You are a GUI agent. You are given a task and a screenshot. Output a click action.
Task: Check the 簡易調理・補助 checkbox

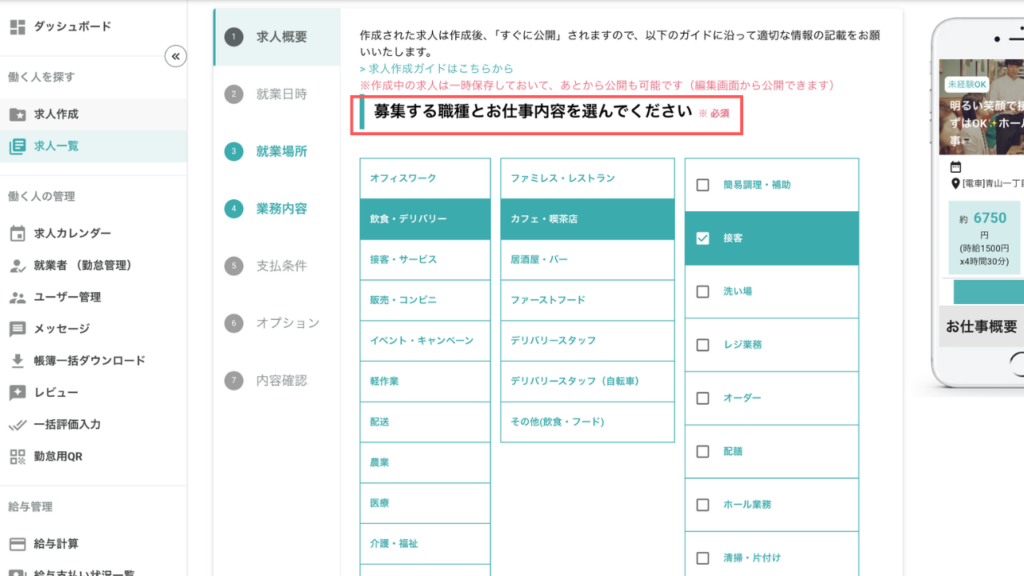tap(703, 185)
